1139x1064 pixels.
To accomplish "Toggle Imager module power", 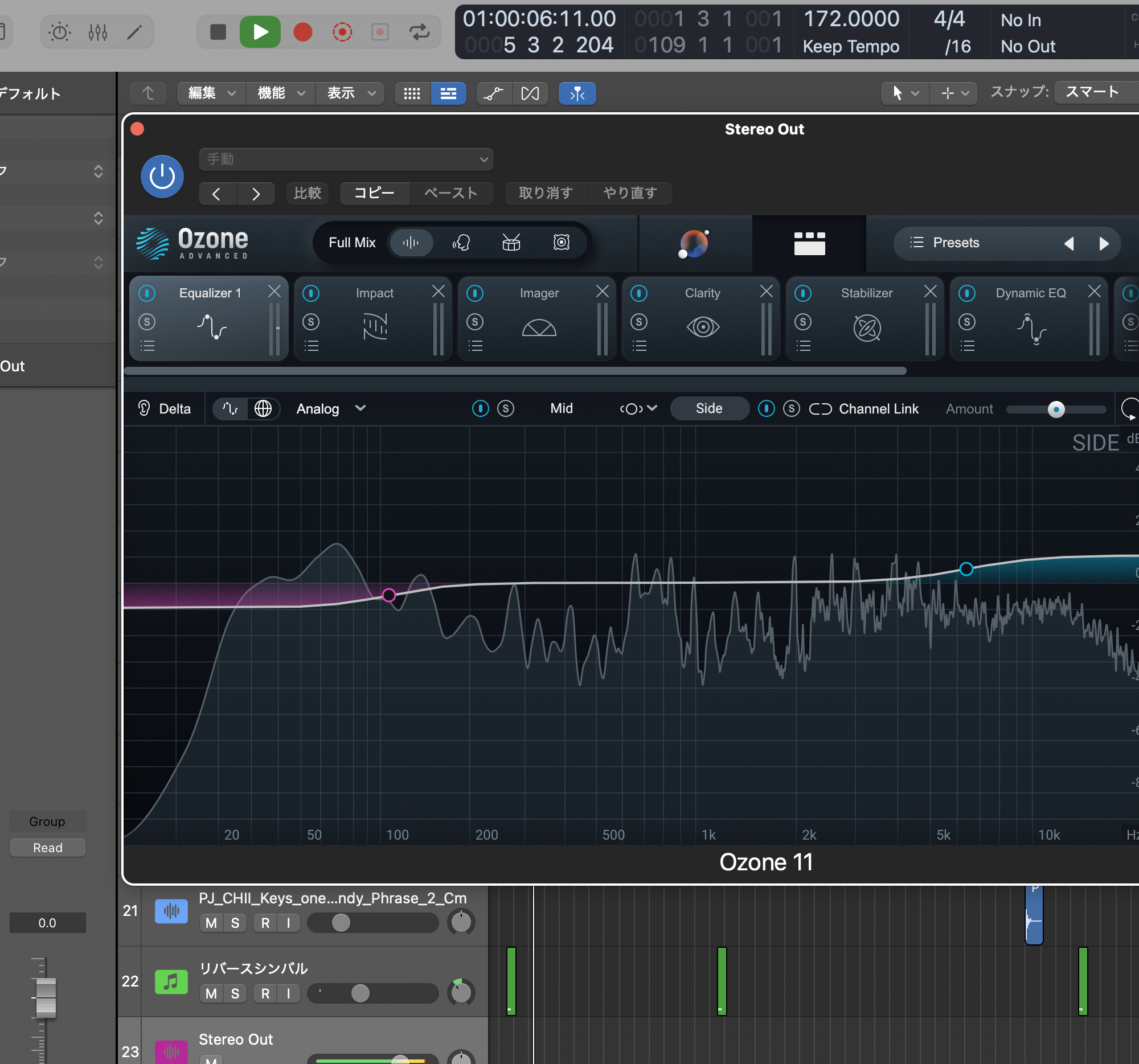I will tap(475, 293).
